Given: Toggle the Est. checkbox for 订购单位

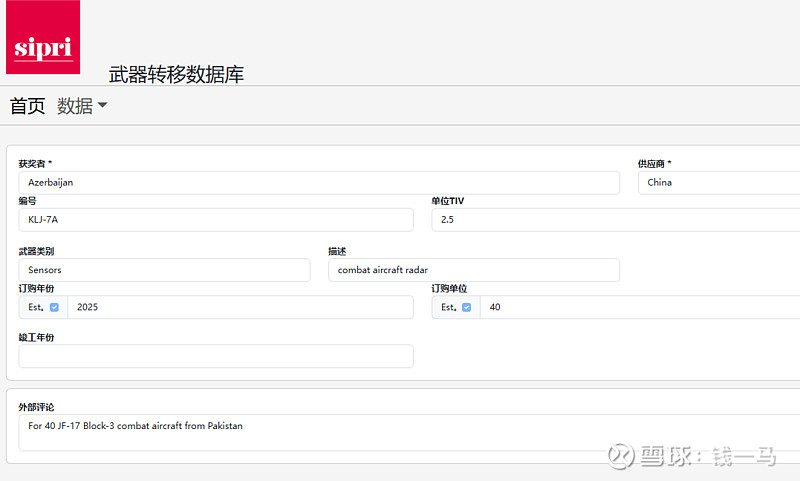Looking at the screenshot, I should coord(466,307).
